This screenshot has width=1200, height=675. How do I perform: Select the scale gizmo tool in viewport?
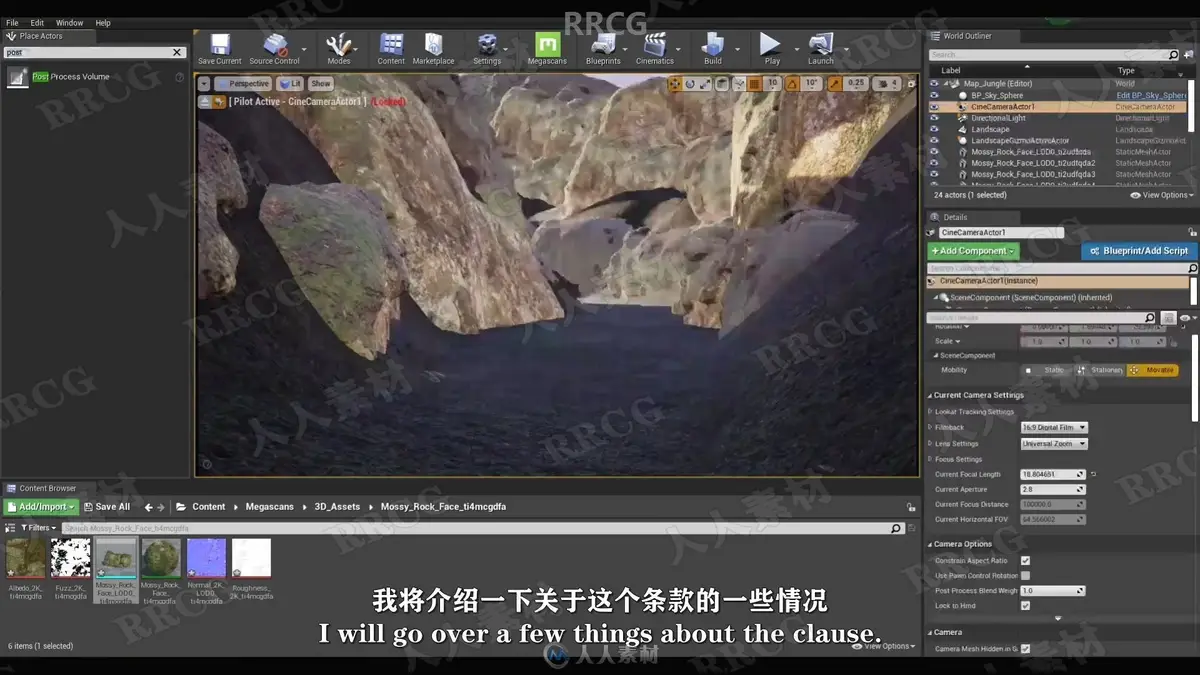tap(705, 84)
